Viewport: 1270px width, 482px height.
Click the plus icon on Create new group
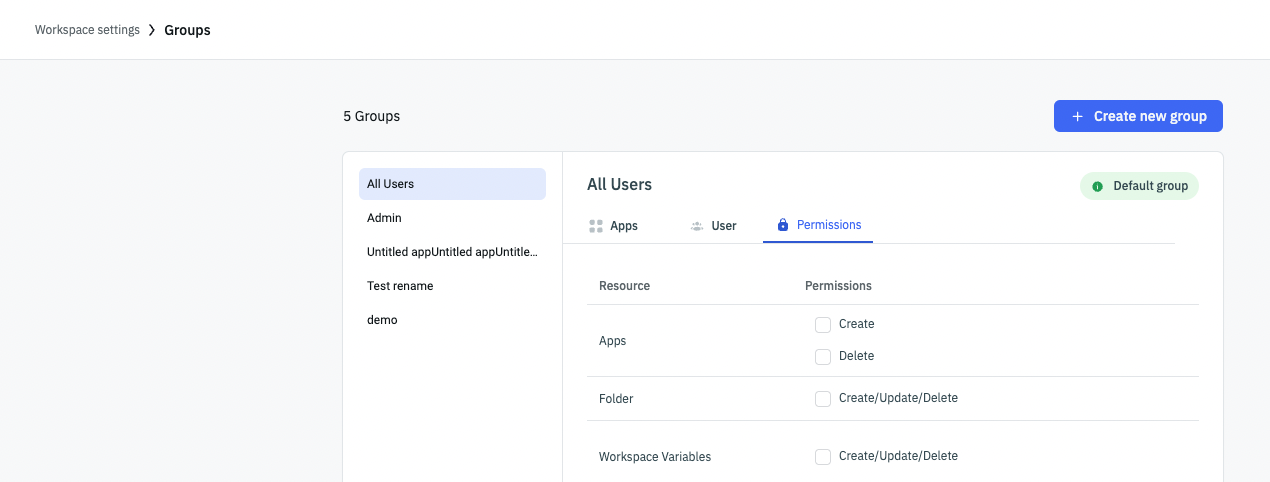click(x=1077, y=117)
